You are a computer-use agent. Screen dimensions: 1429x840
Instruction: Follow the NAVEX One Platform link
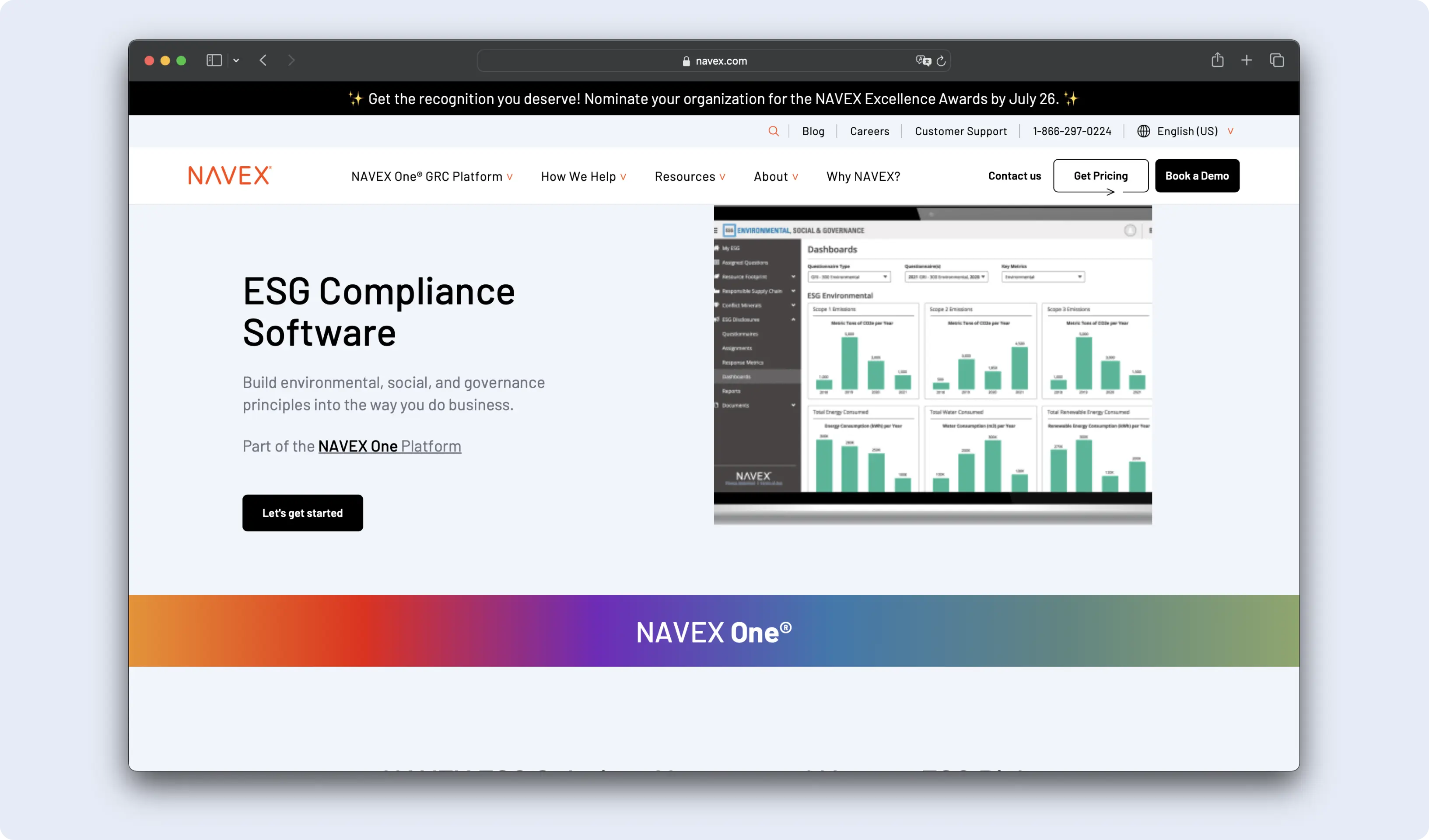[x=389, y=446]
